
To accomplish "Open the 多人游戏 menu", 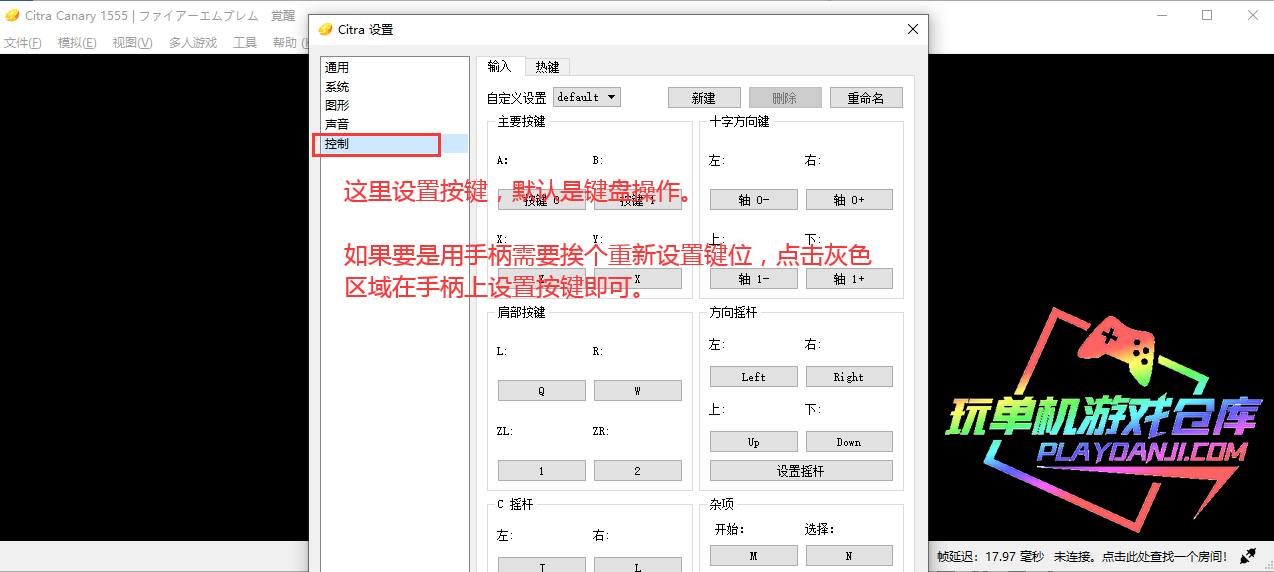I will pyautogui.click(x=192, y=43).
